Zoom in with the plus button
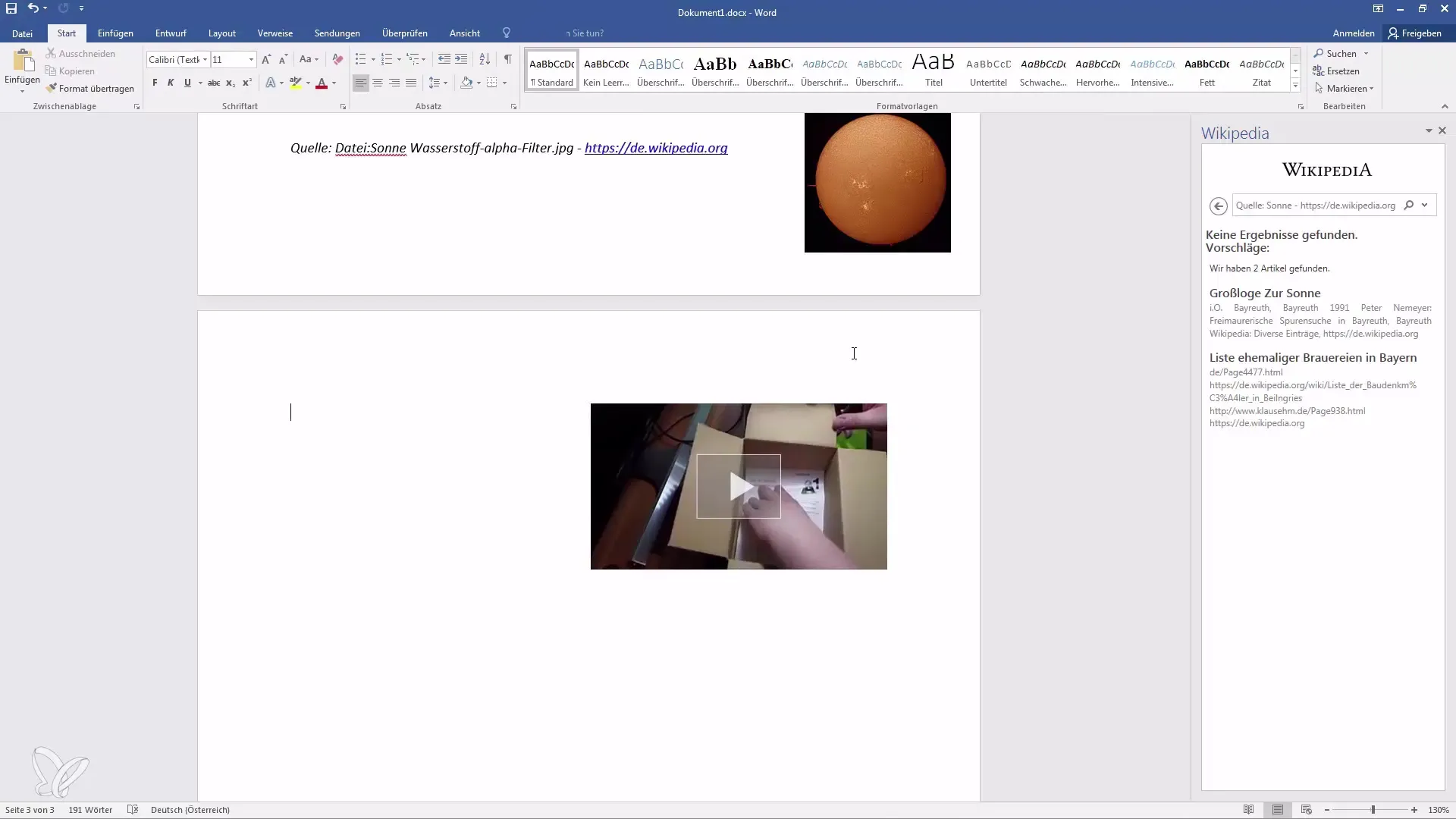Viewport: 1456px width, 819px height. (x=1414, y=810)
